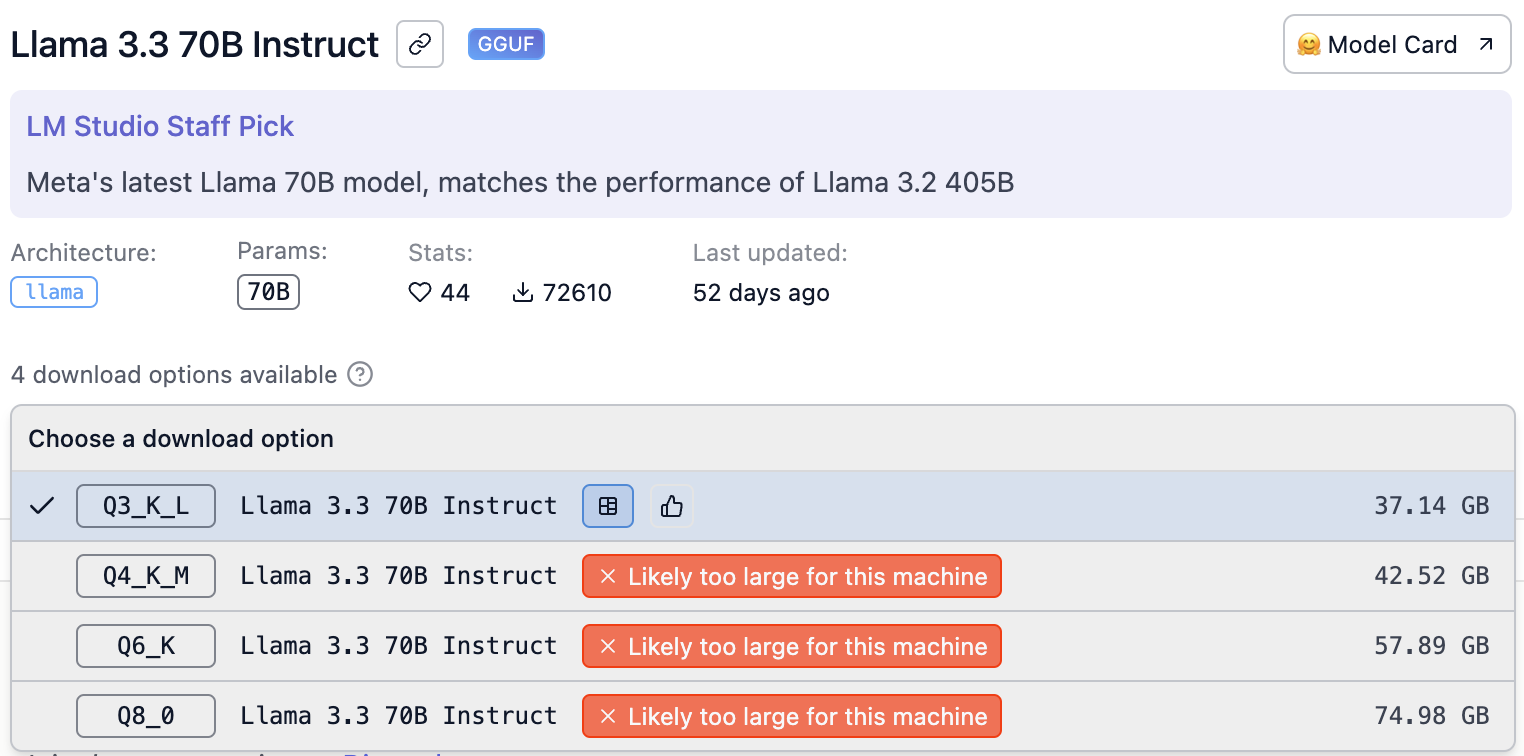Click the too-large warning on Q4_K_M row
Image resolution: width=1524 pixels, height=756 pixels.
pos(791,577)
